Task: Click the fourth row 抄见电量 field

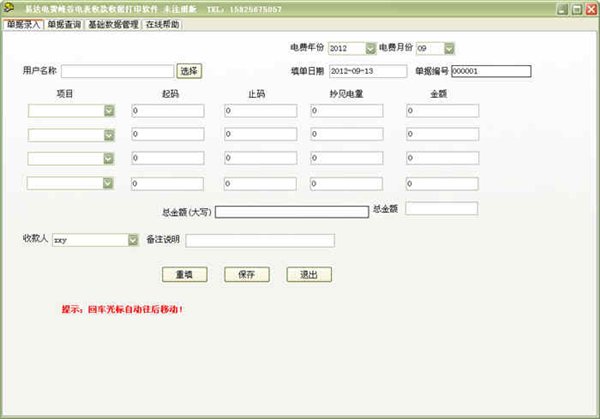Action: point(346,184)
